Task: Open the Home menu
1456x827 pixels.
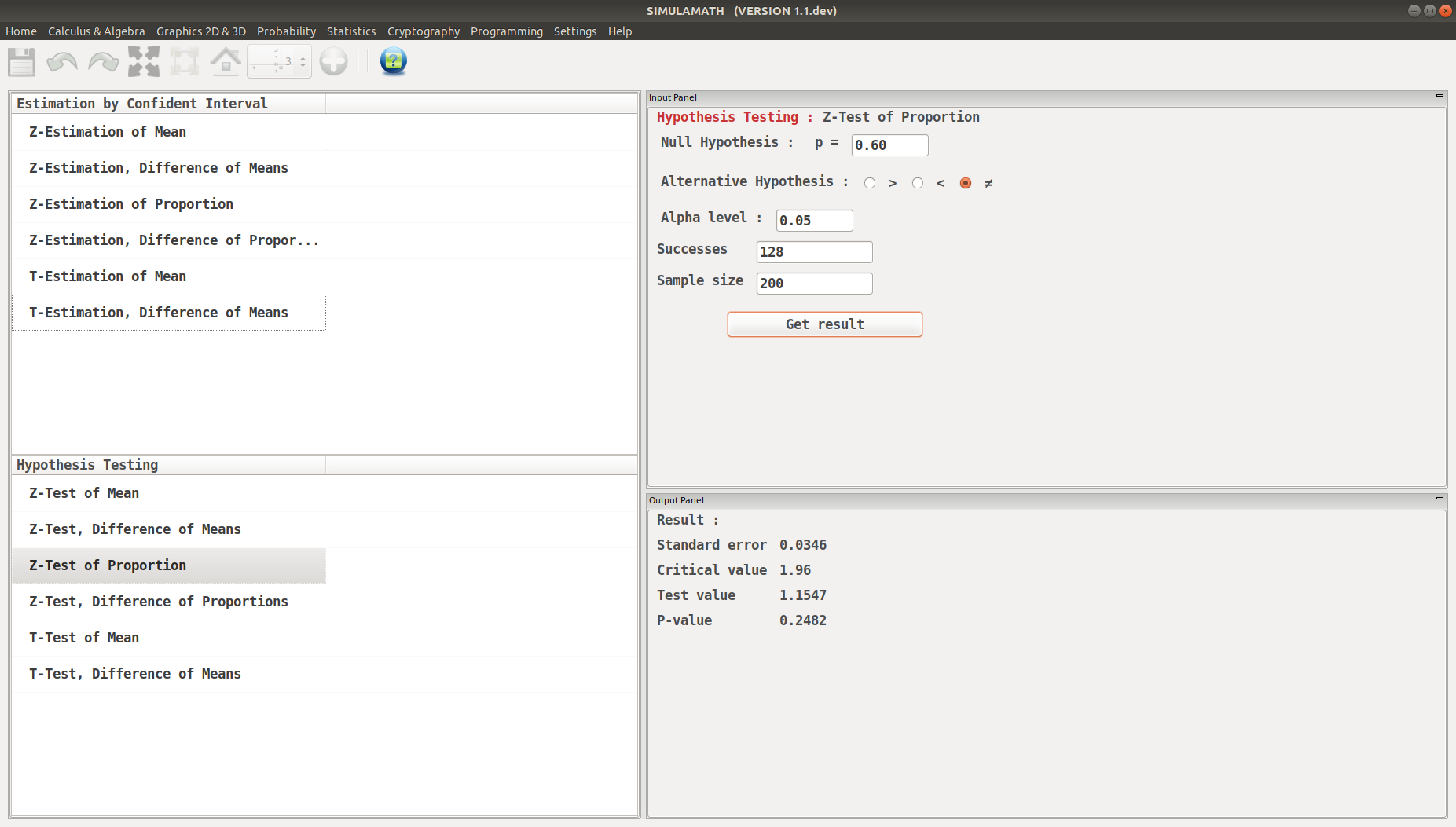Action: pyautogui.click(x=21, y=31)
